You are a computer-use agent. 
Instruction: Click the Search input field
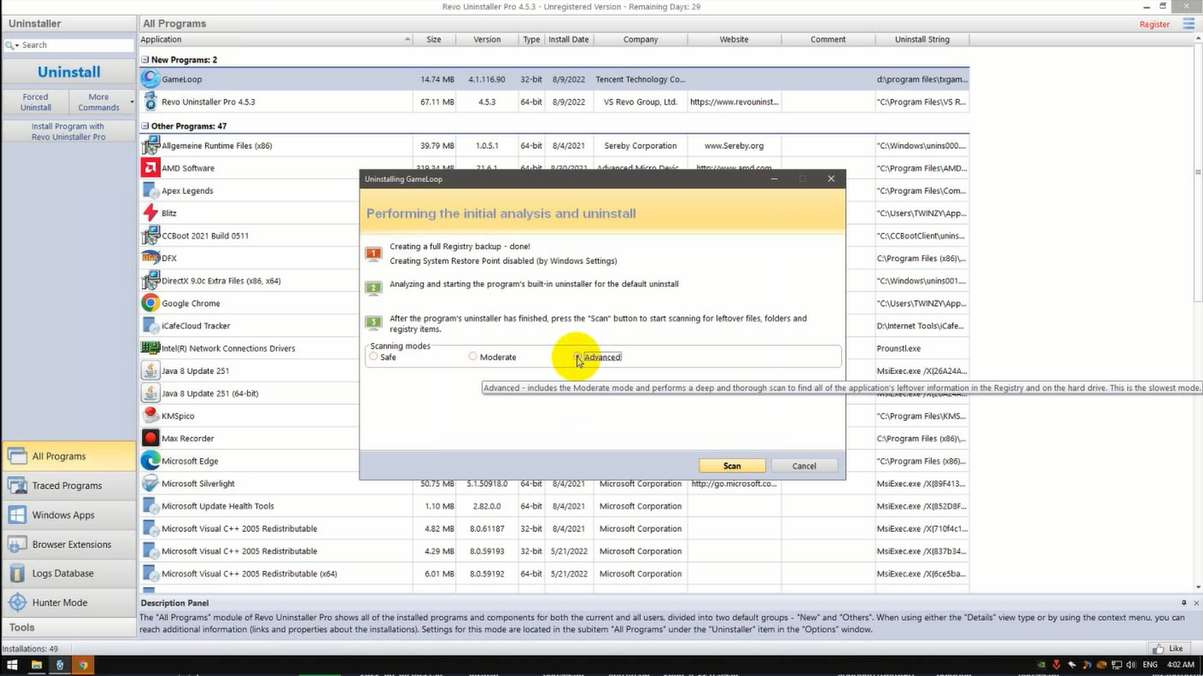75,45
